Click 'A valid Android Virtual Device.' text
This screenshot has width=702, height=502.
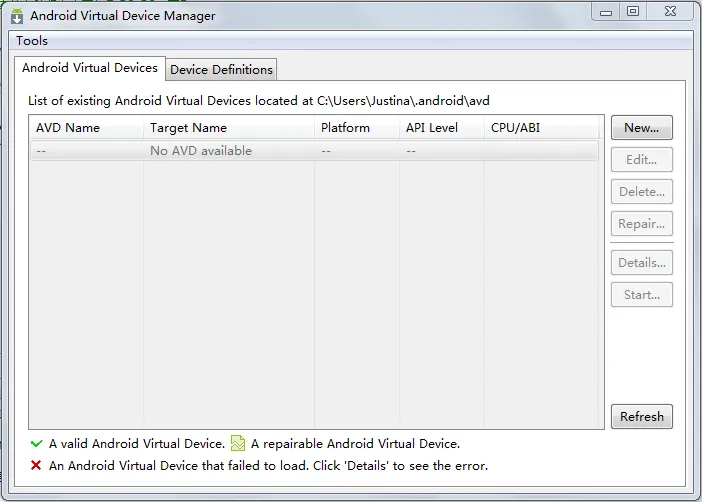(137, 444)
